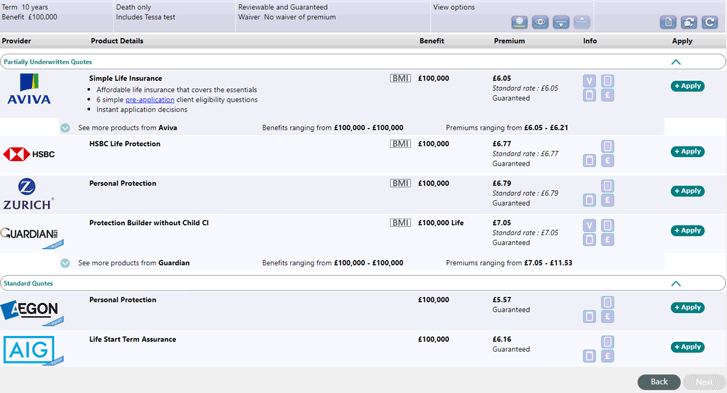Open the pre-application link in Aviva details
Image resolution: width=727 pixels, height=393 pixels.
pos(150,100)
